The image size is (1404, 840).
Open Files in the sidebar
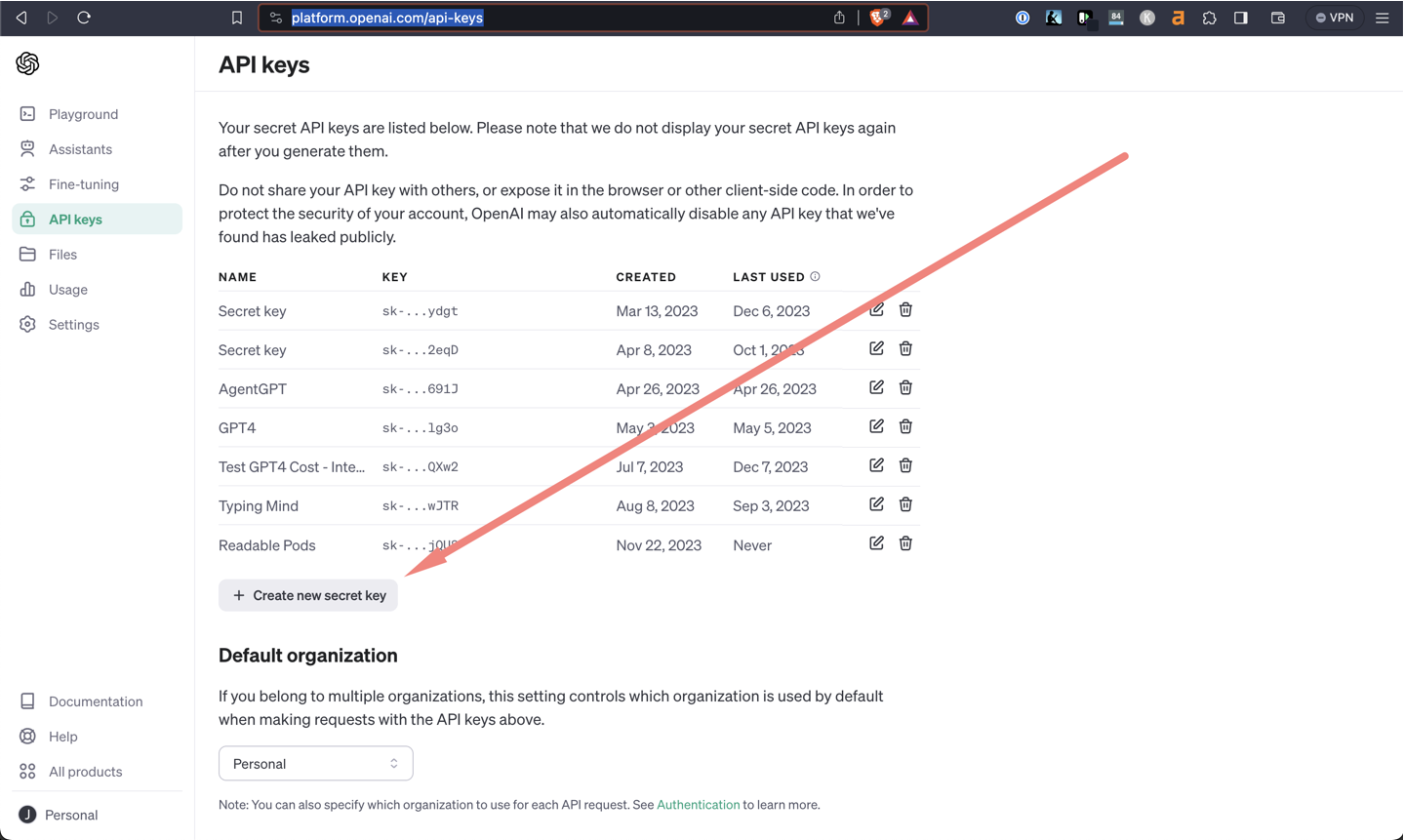click(97, 255)
